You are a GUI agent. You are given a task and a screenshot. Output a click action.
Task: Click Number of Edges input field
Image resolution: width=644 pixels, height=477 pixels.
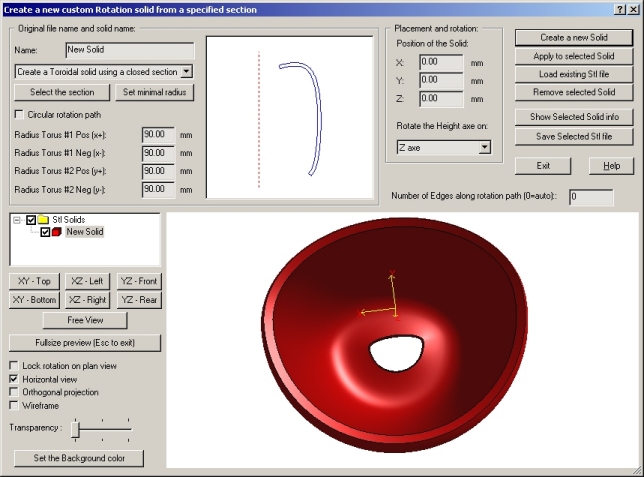591,197
